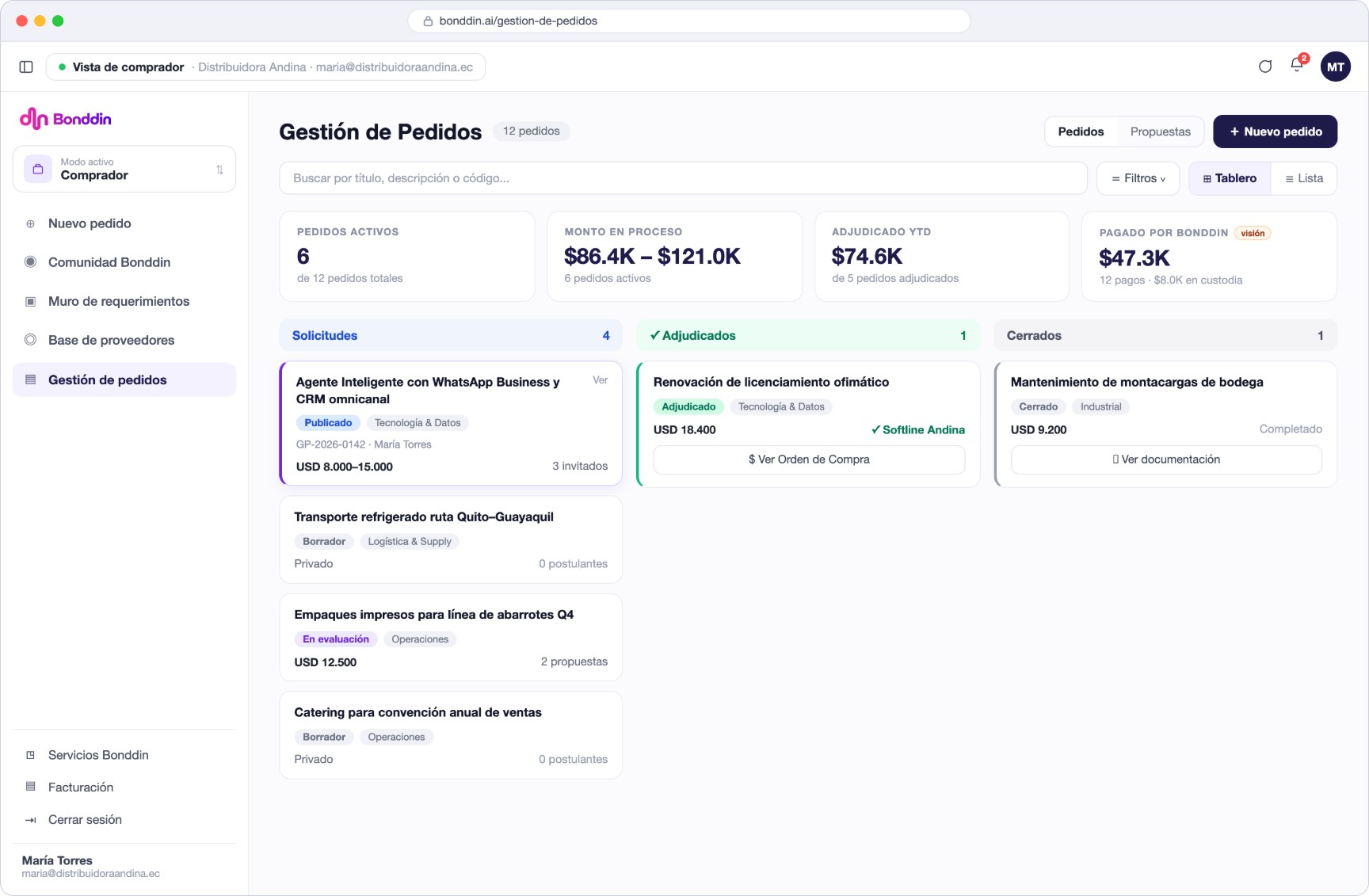
Task: Open the Vista de comprador switcher
Action: [265, 67]
